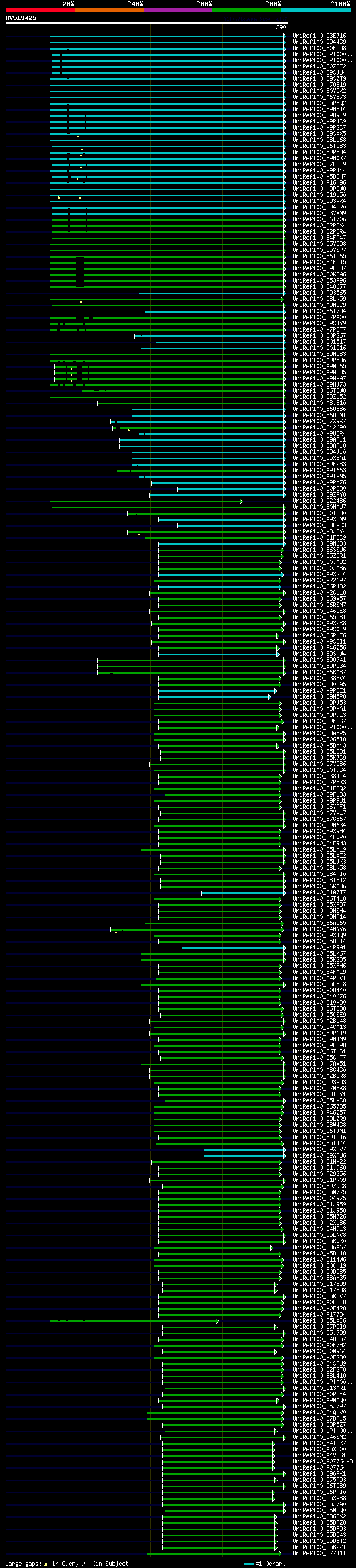Screen dimensions: 356x1568
Task: Click the UniRef100_C5L831 label
Action: click(319, 752)
